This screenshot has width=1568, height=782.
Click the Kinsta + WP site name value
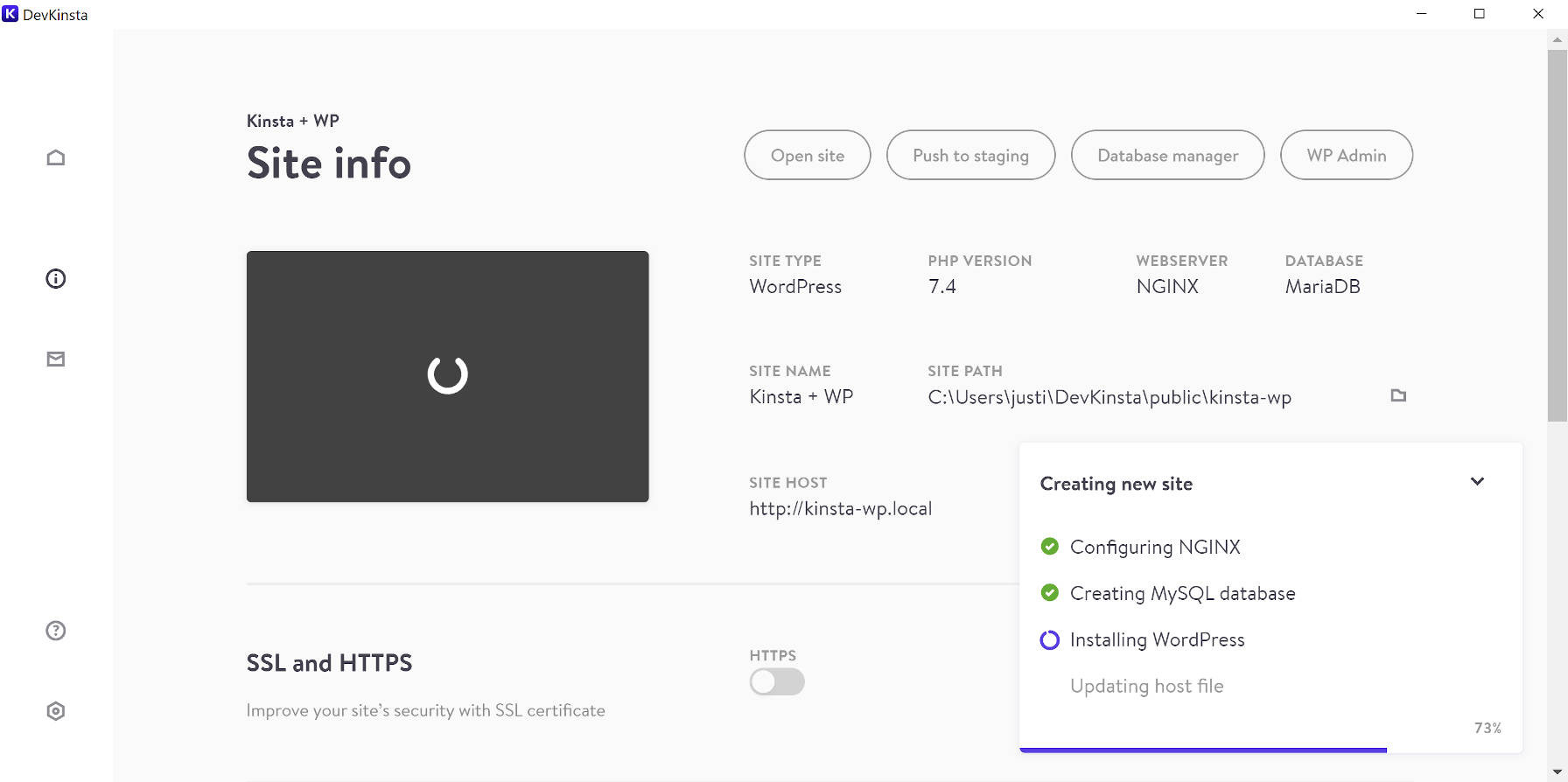801,397
